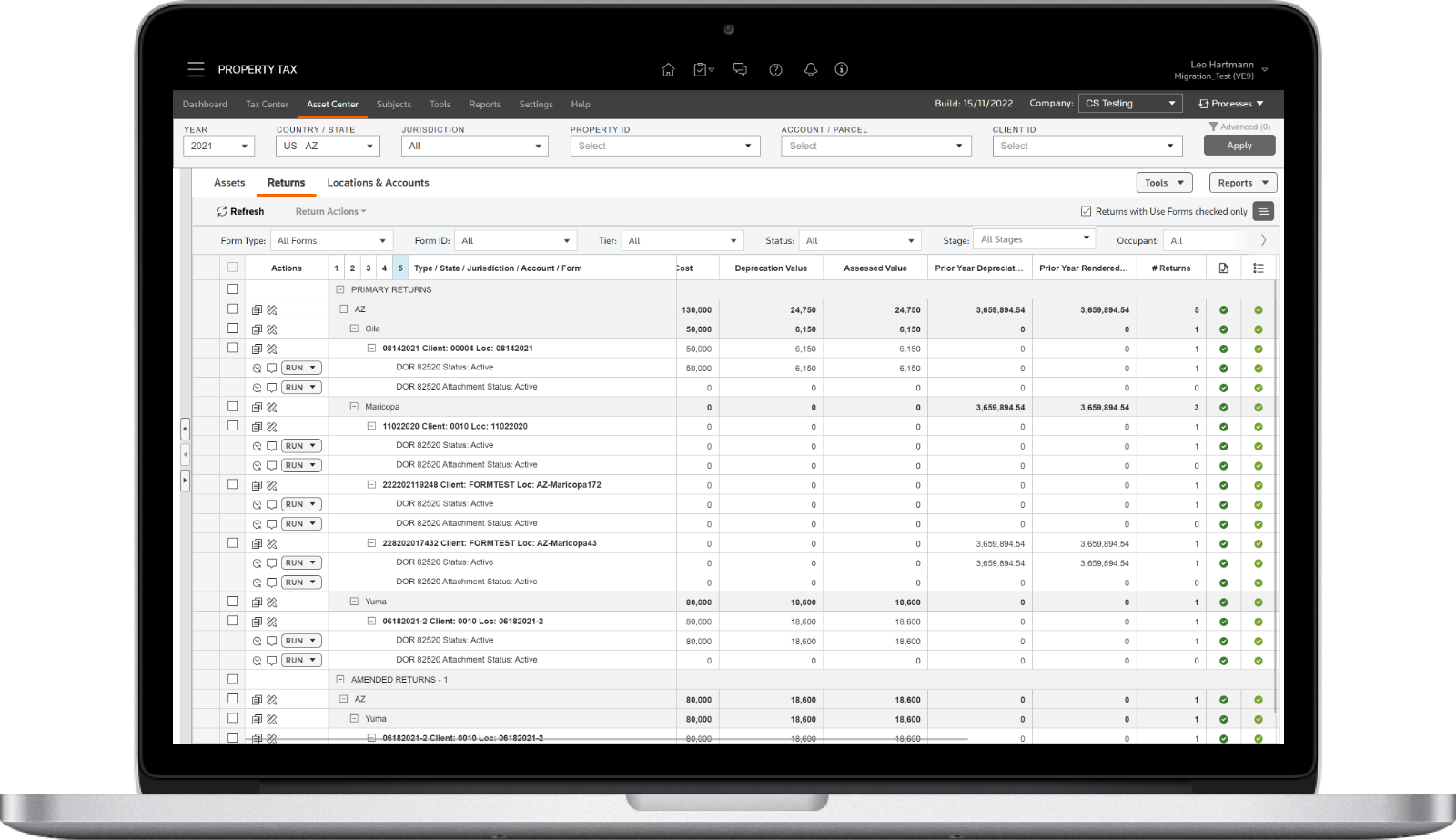
Task: Tick the checkbox on the Gila row
Action: click(x=233, y=329)
